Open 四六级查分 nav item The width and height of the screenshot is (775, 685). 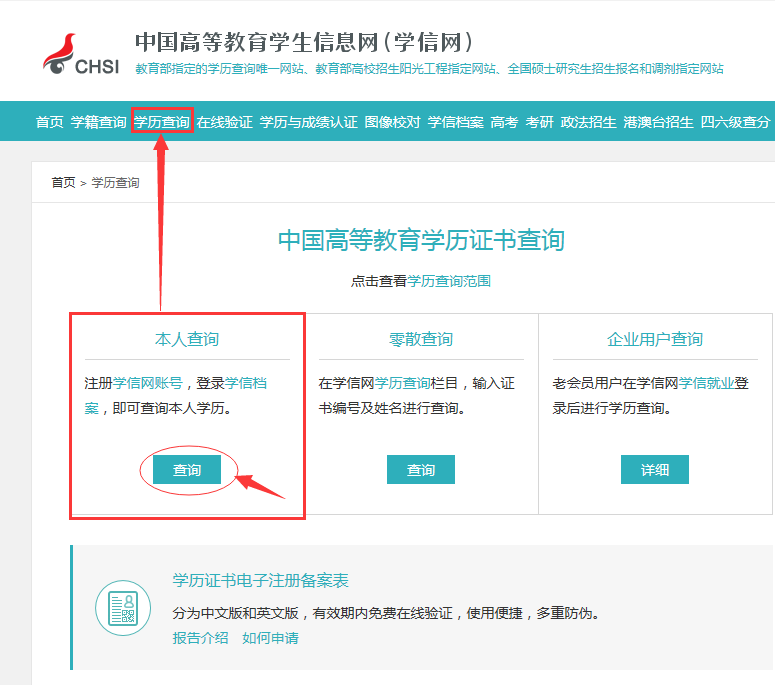[x=735, y=122]
